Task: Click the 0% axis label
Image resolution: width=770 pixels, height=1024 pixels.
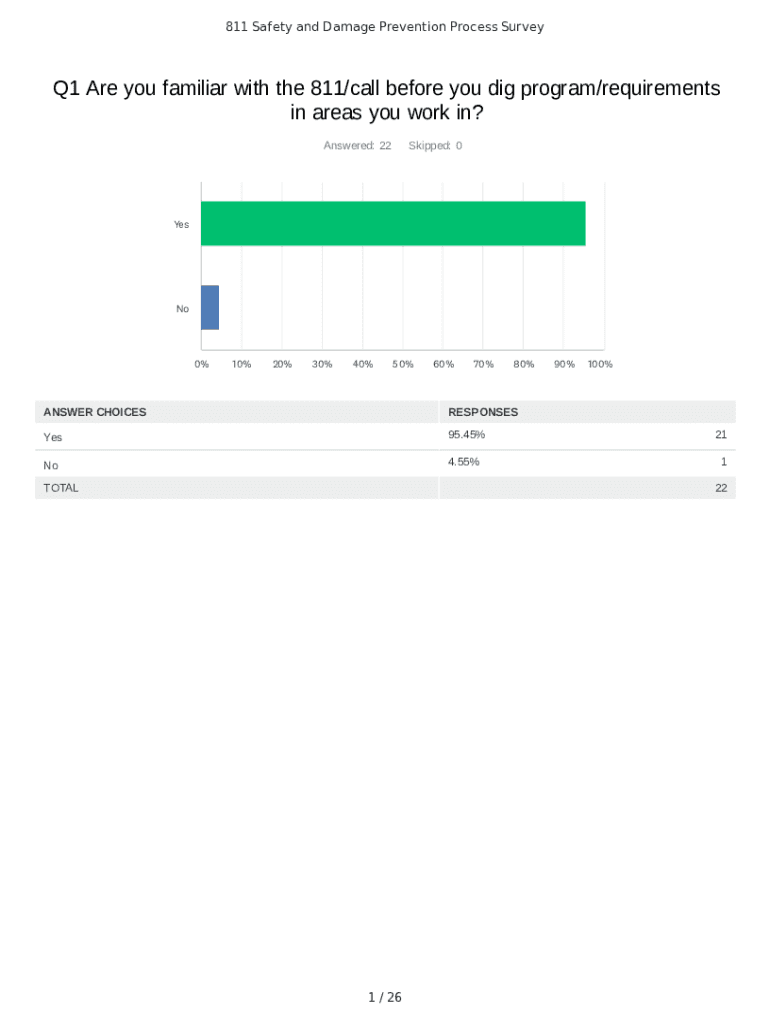Action: pos(202,365)
